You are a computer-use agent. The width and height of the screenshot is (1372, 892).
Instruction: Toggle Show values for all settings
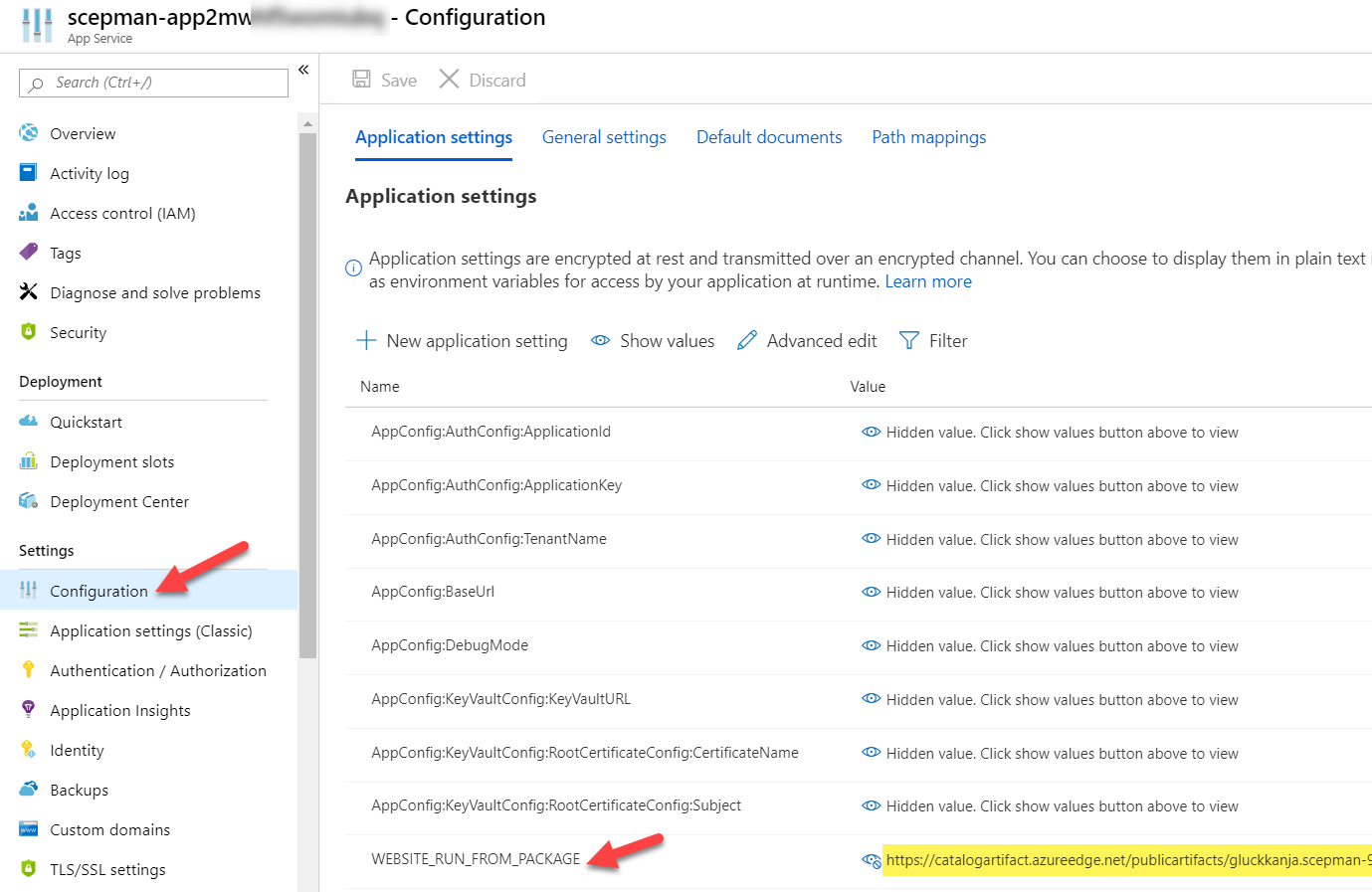click(653, 341)
